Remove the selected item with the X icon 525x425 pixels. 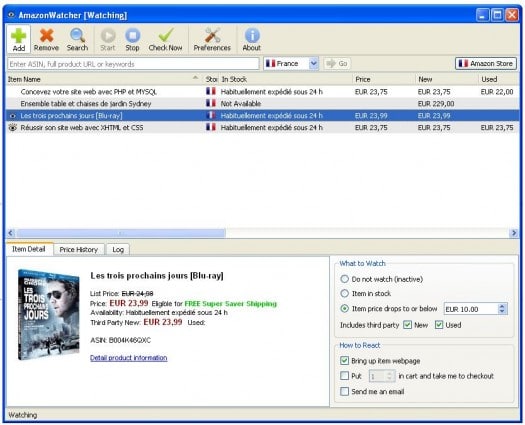46,39
